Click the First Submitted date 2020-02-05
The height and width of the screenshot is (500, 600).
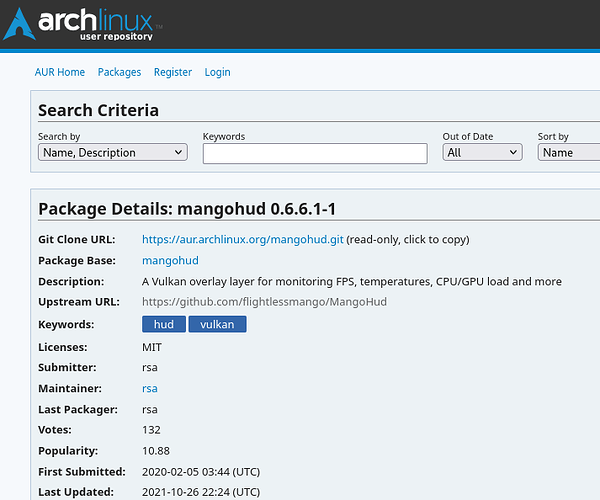201,472
